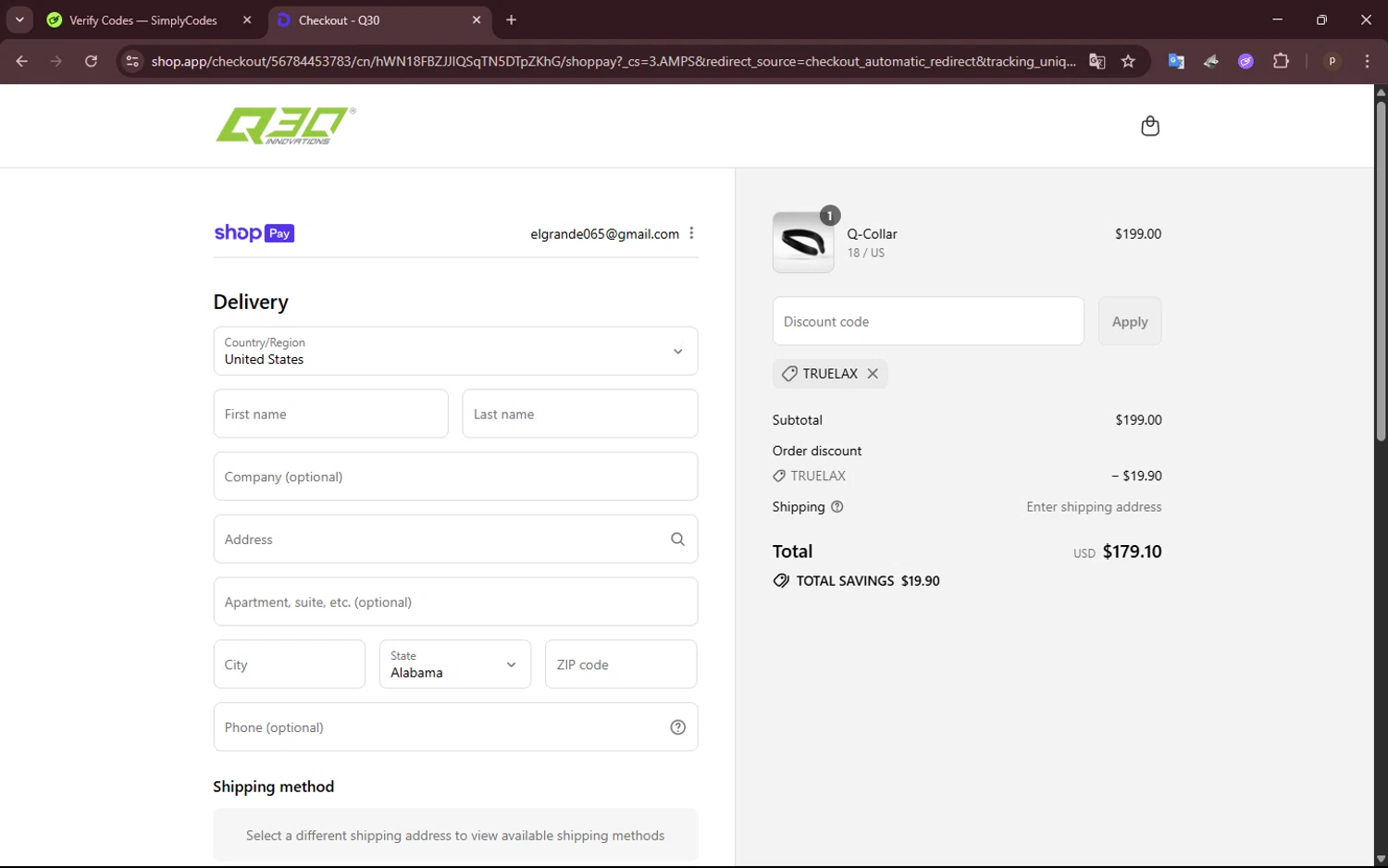Click the address search magnifier icon

tap(677, 539)
